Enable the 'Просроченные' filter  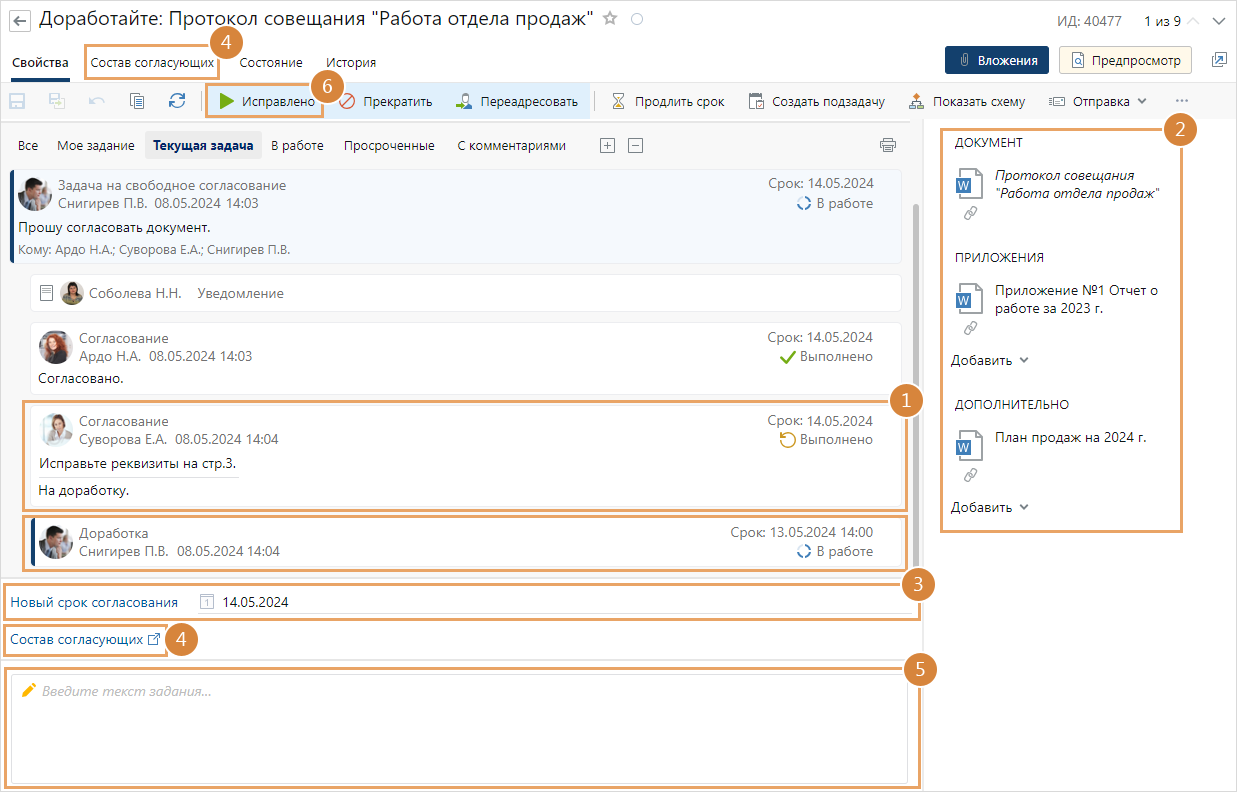click(389, 146)
